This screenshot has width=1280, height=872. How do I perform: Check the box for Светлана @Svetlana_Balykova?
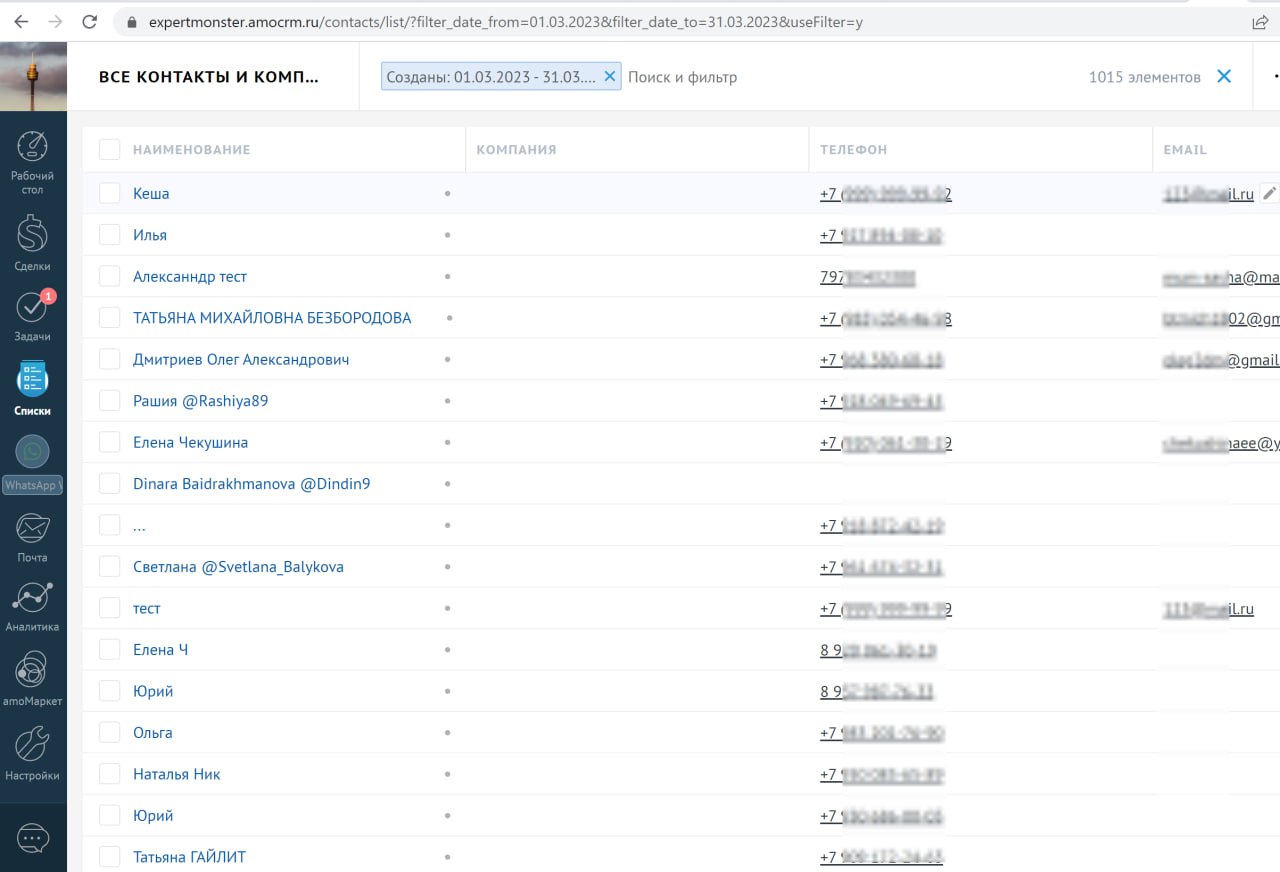coord(109,567)
